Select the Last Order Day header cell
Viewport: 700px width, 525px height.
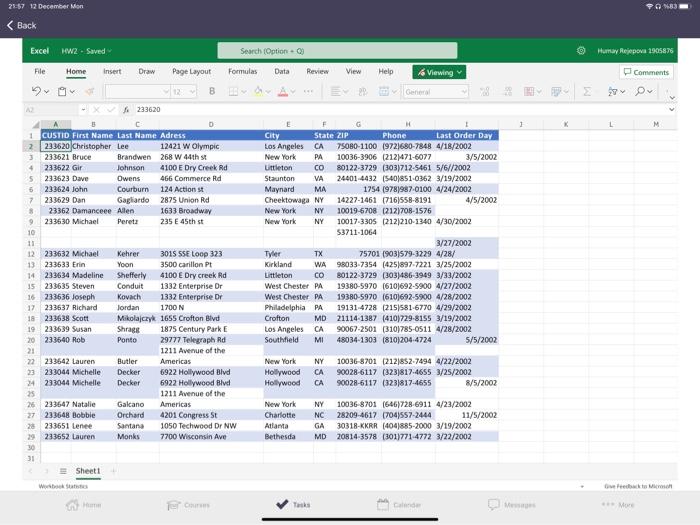point(467,135)
